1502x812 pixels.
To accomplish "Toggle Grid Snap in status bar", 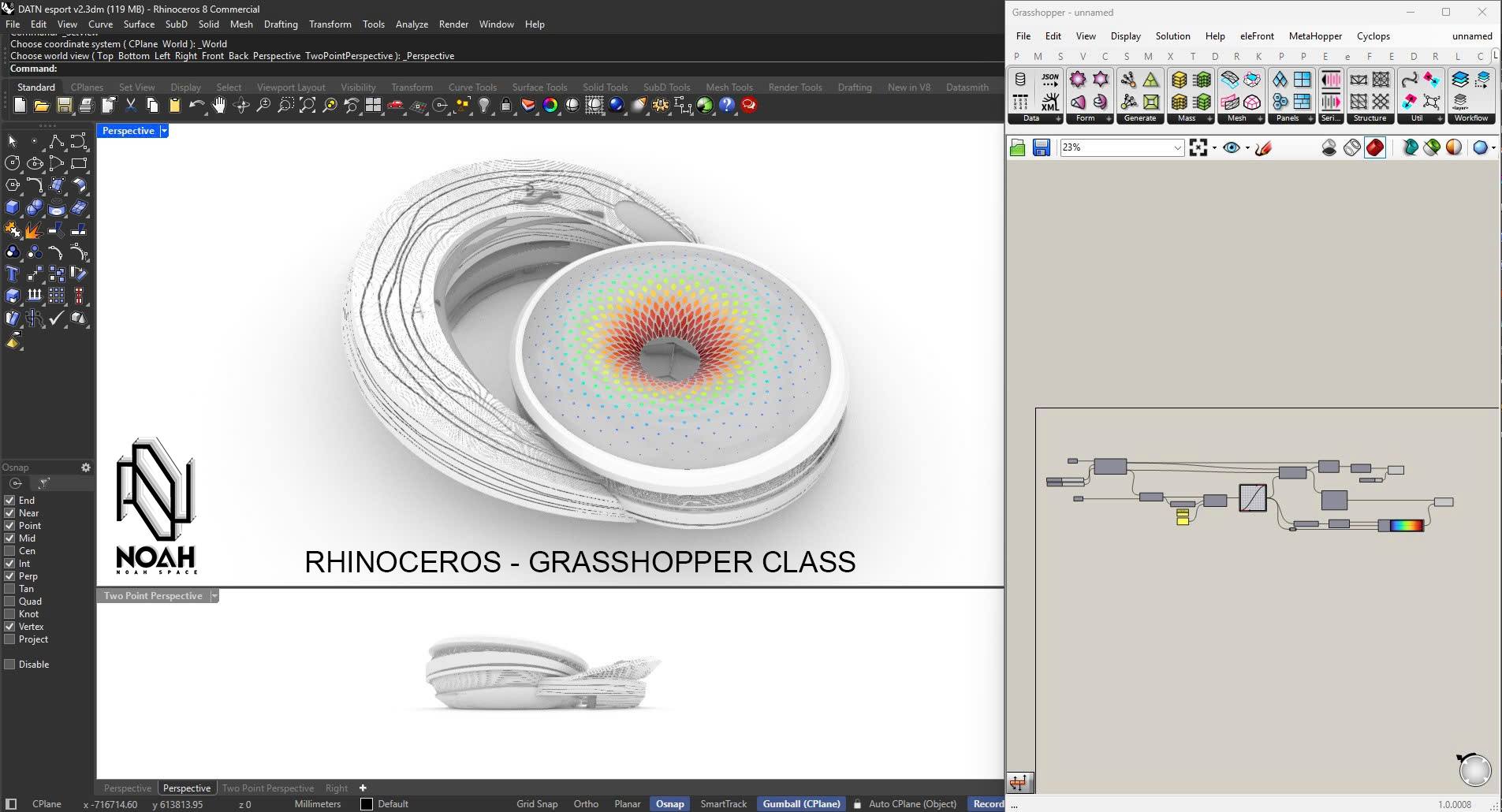I will (x=537, y=804).
